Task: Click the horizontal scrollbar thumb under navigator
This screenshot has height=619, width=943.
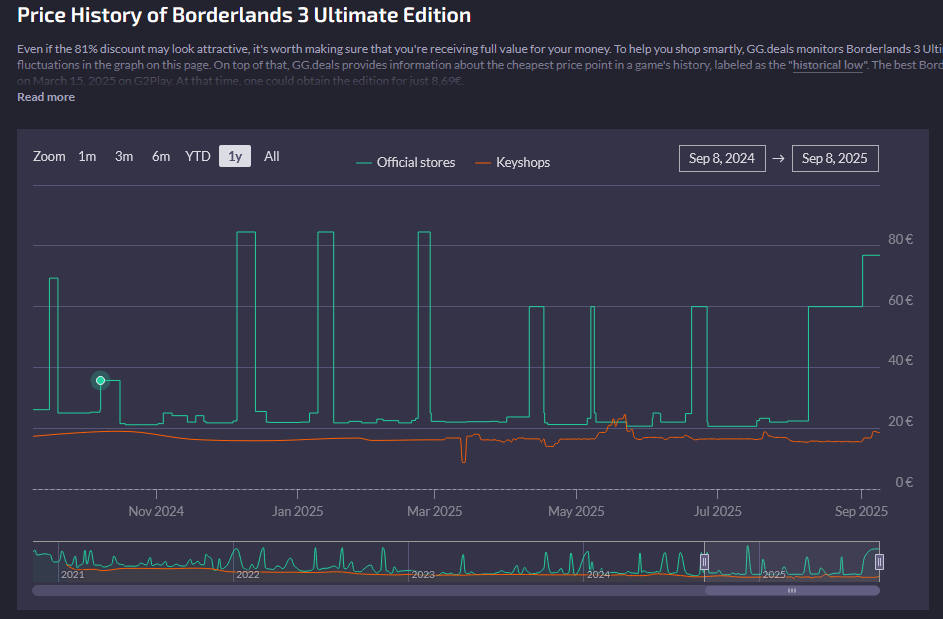Action: coord(792,591)
